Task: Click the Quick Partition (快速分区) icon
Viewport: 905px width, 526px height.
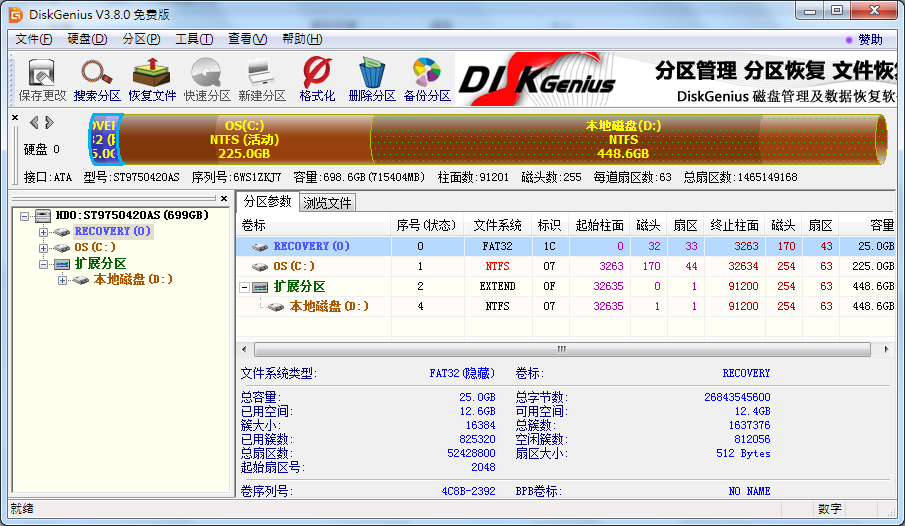Action: click(207, 80)
